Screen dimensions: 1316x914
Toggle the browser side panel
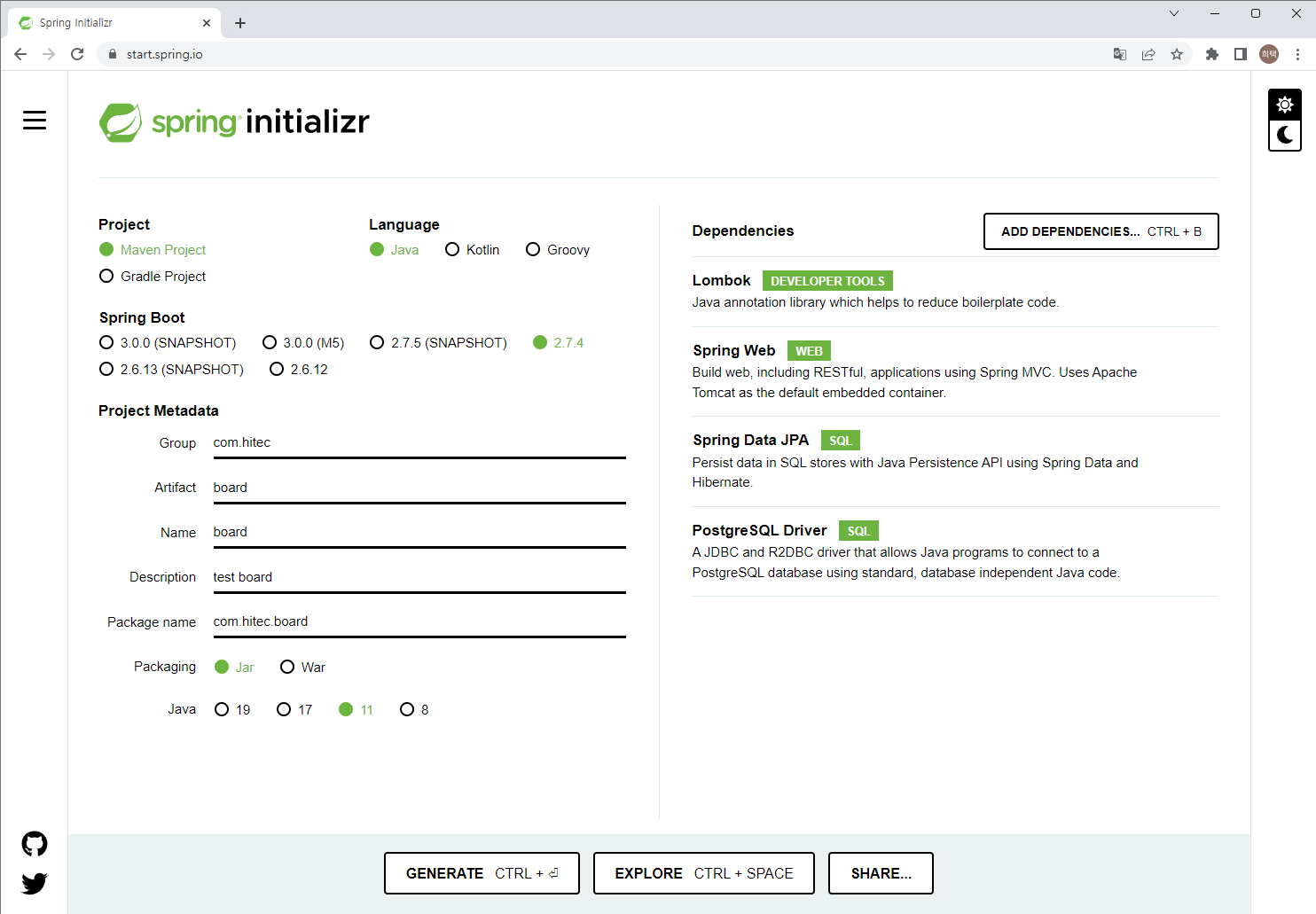point(1241,54)
